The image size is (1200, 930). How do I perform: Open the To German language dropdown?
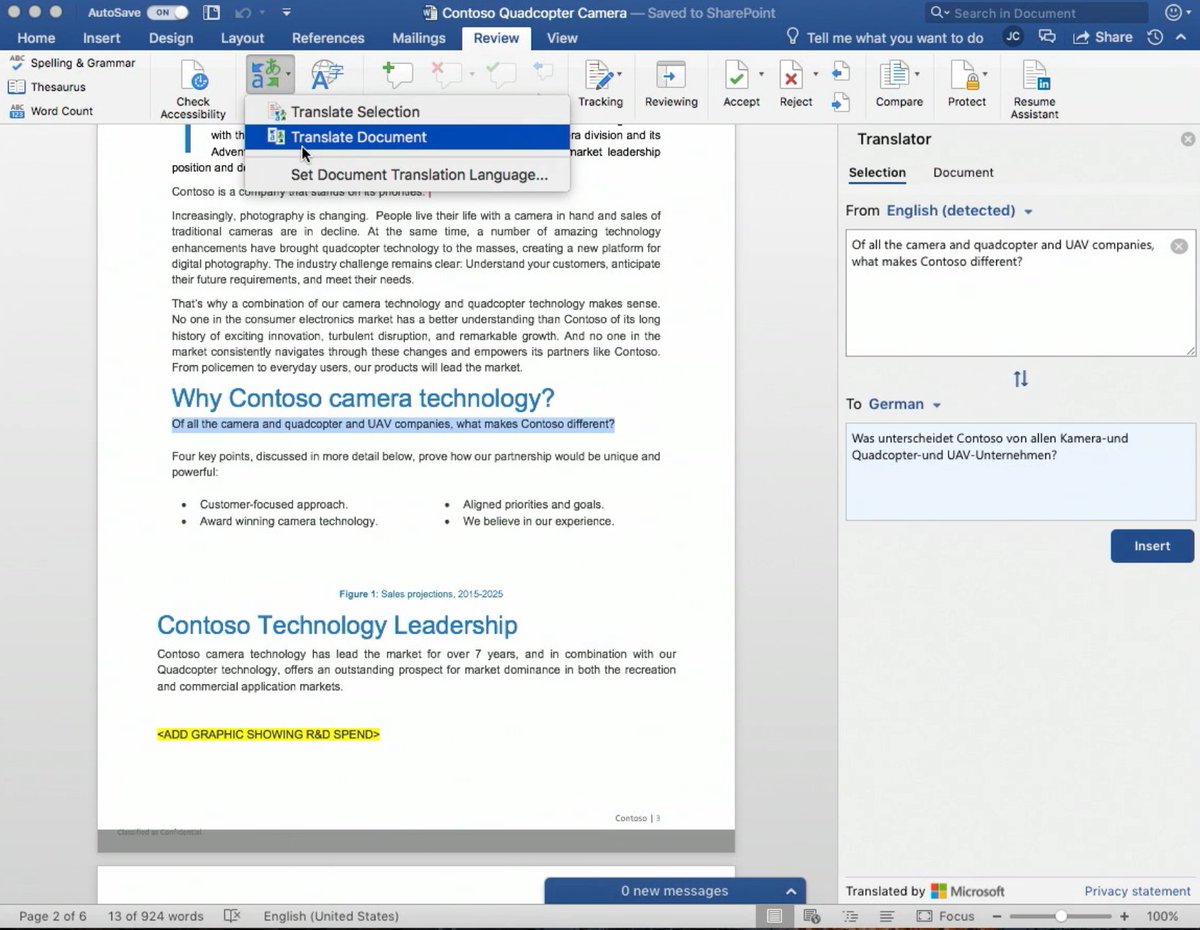coord(905,404)
